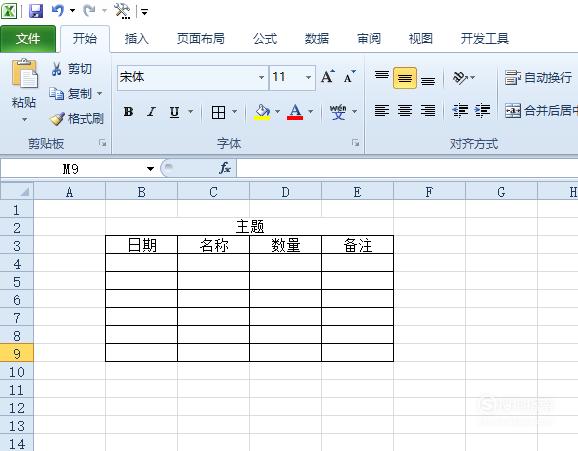Select the 备注 header cell
The image size is (578, 451).
coord(357,245)
